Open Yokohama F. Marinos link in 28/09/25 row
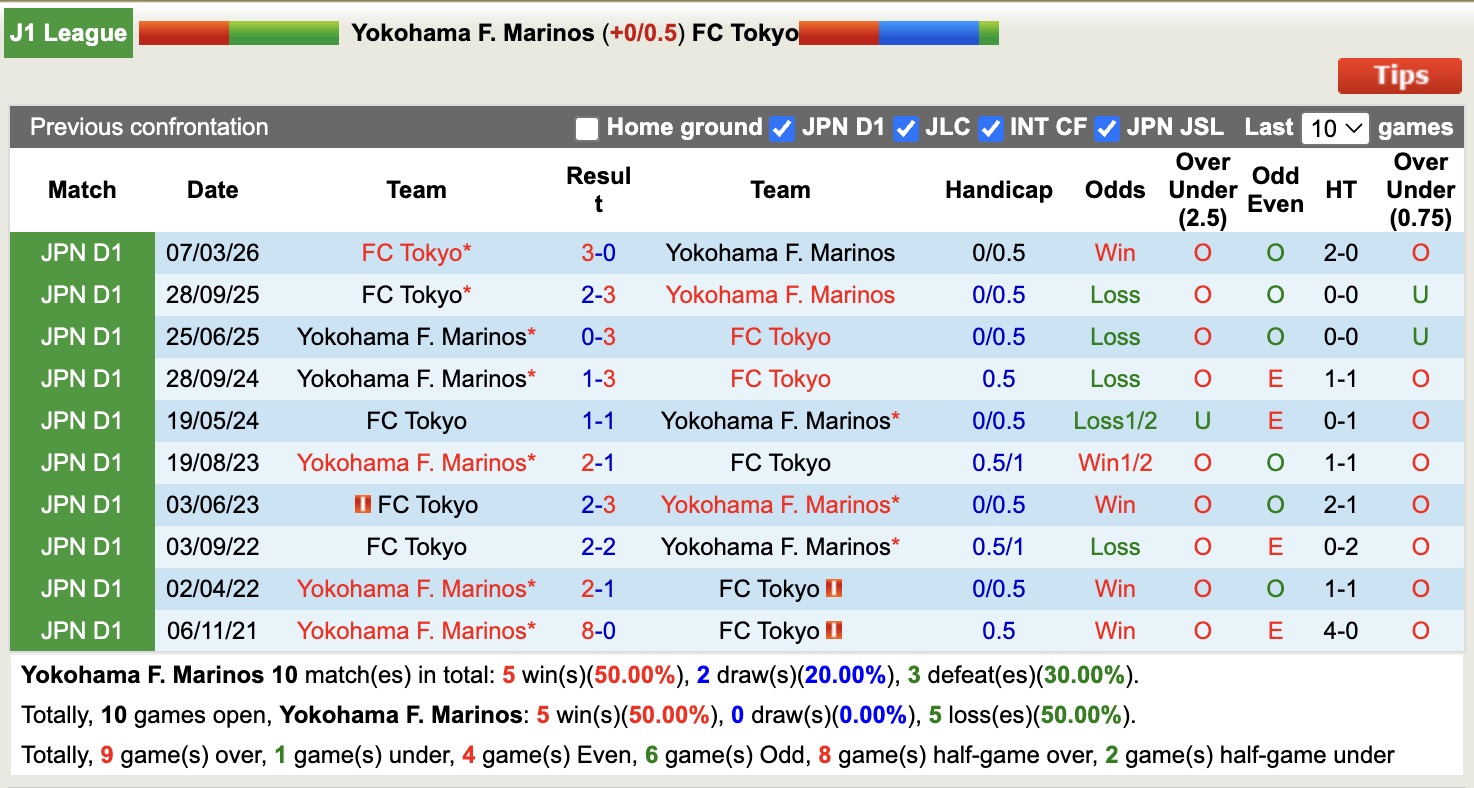Screen dimensions: 1474x788 [x=781, y=295]
